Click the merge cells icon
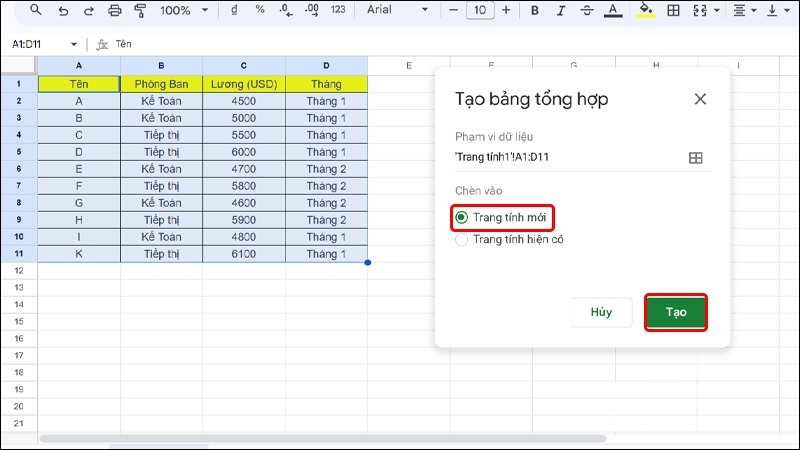This screenshot has width=800, height=450. 700,10
